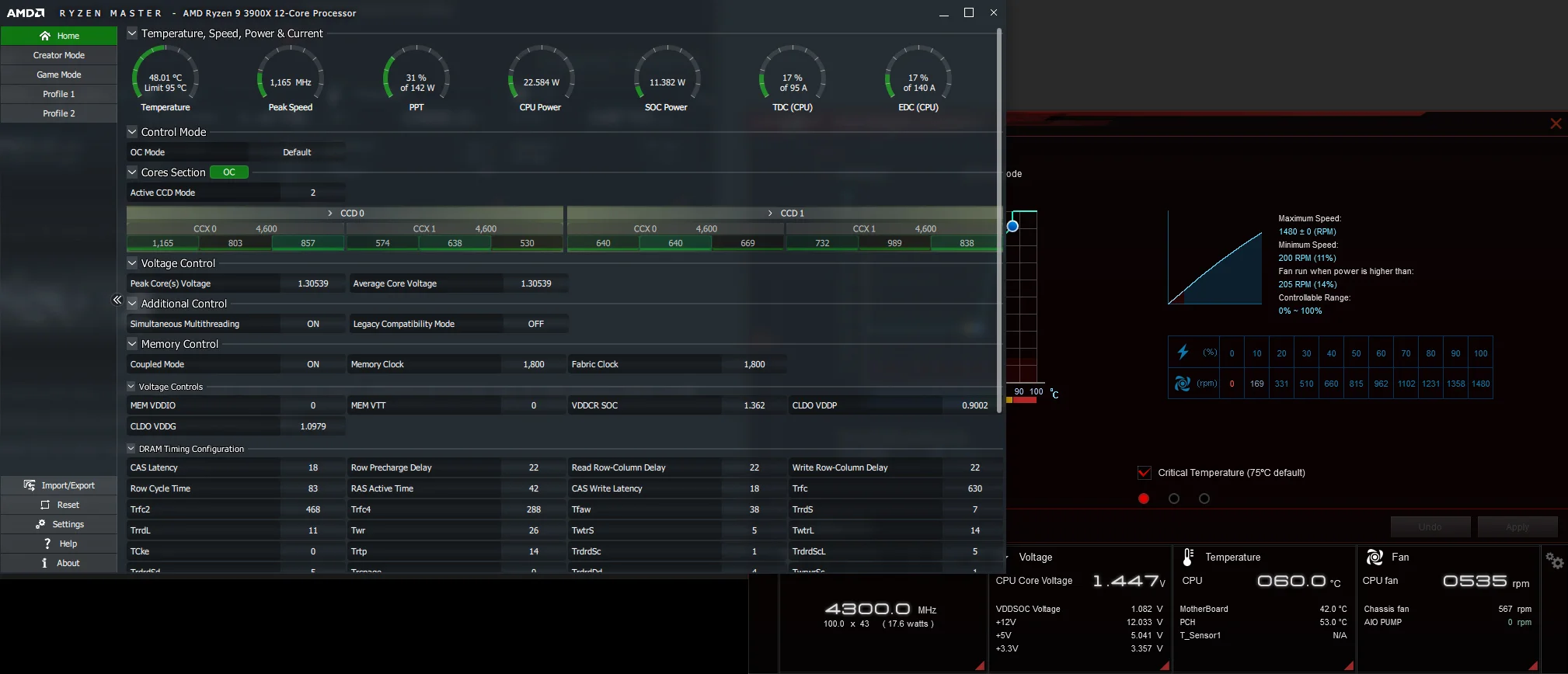Click the 1480 rpm cell in fan table
The image size is (1568, 674).
pyautogui.click(x=1480, y=384)
